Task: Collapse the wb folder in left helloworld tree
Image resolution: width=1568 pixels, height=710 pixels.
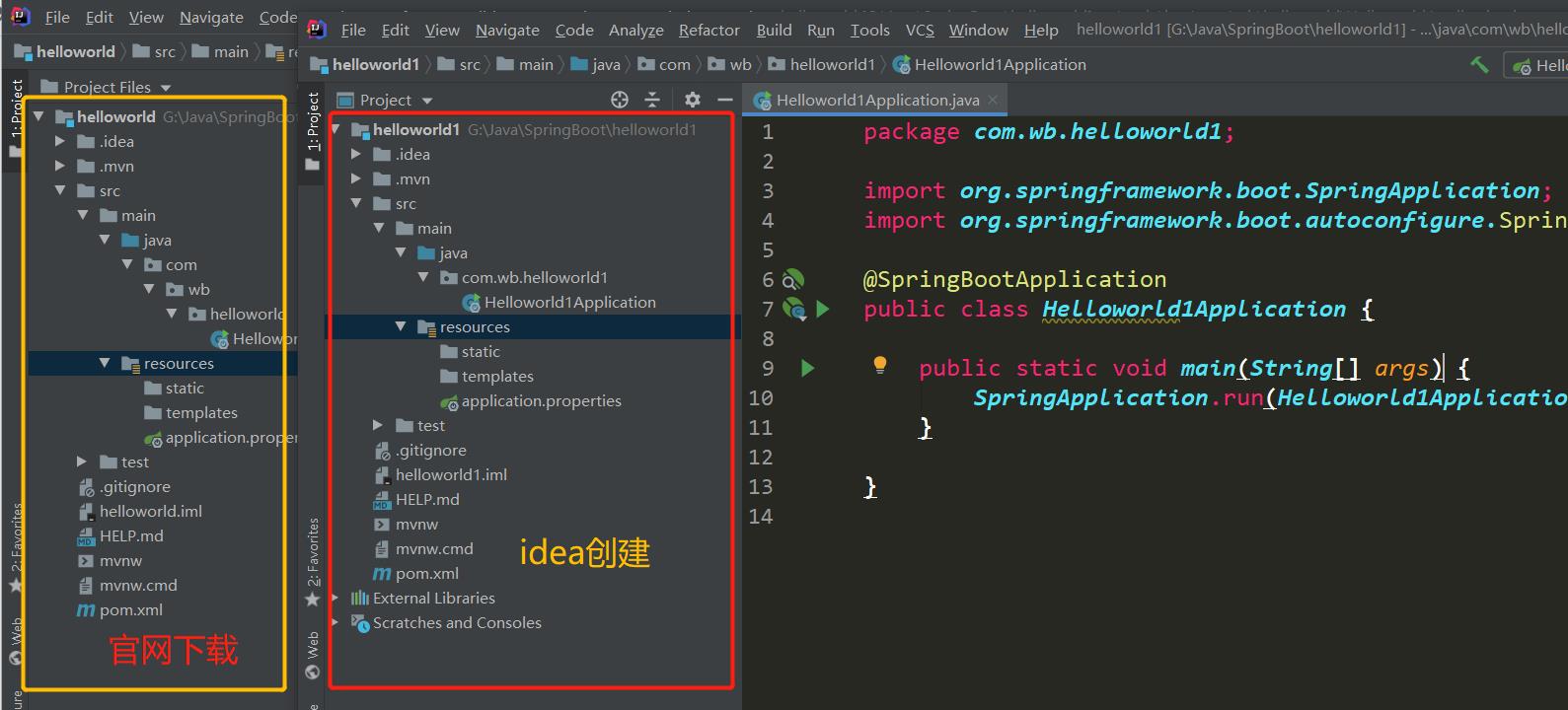Action: pos(149,289)
